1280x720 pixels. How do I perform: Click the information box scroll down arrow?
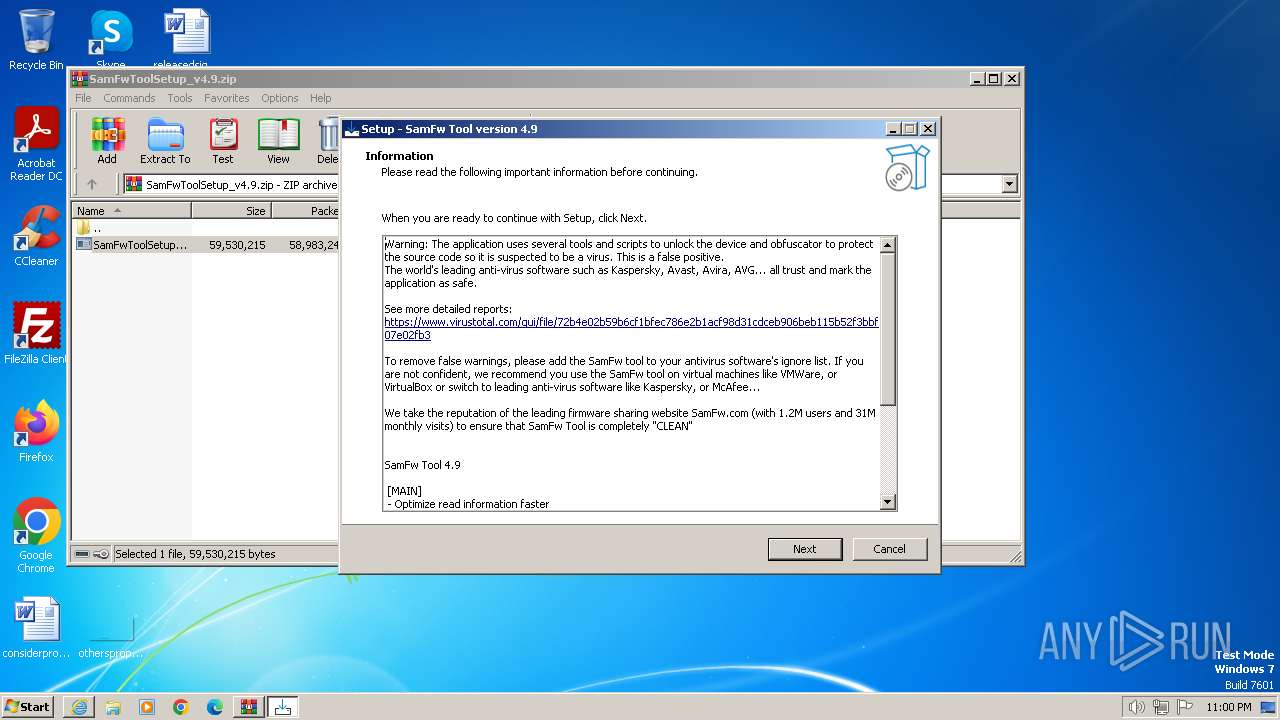[887, 502]
